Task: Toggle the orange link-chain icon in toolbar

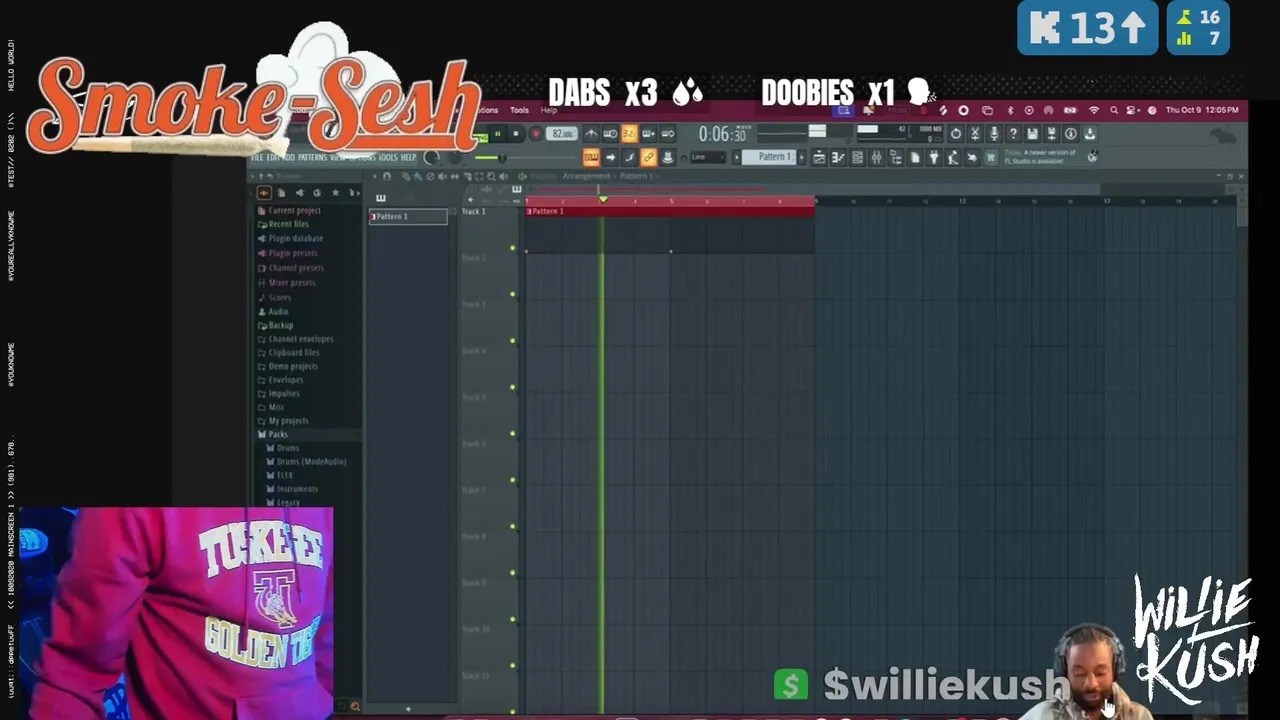Action: point(649,158)
